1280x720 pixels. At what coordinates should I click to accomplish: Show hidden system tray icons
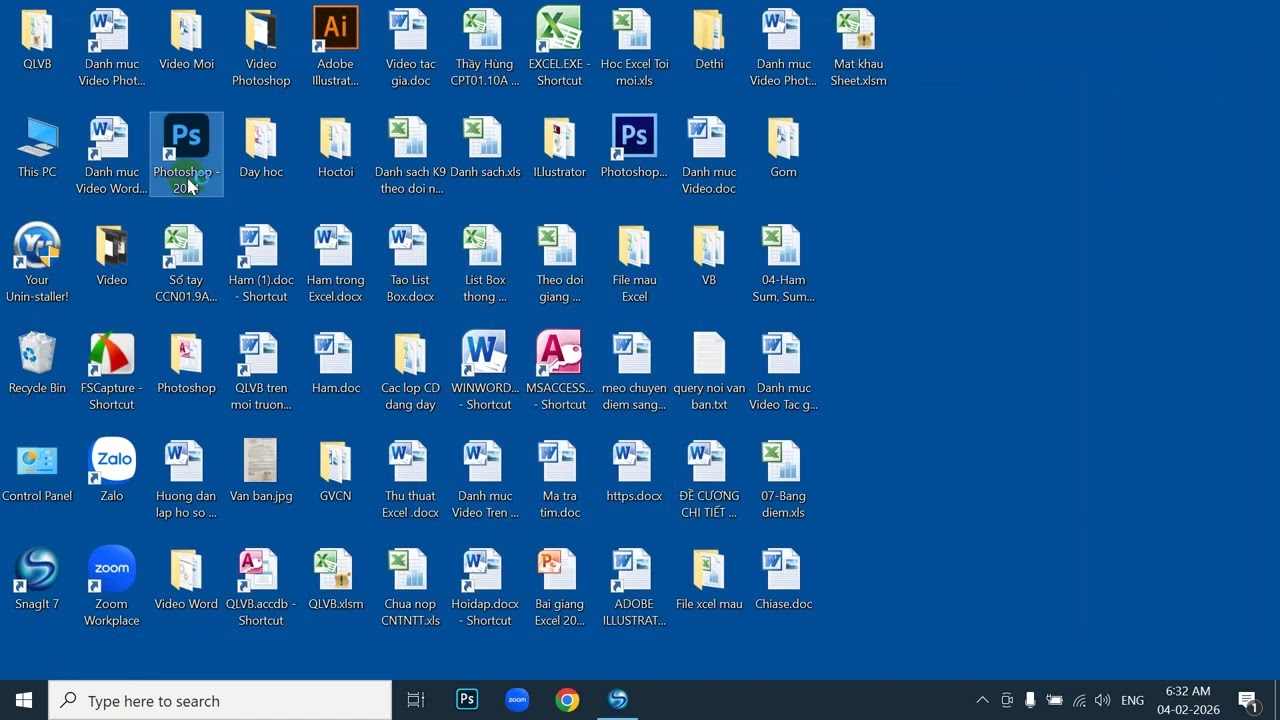point(982,700)
